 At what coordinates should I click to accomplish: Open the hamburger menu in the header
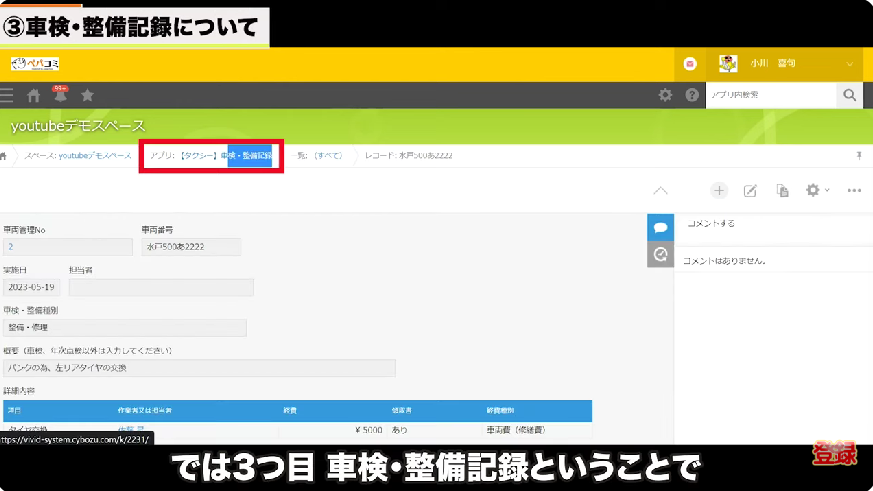coord(8,95)
